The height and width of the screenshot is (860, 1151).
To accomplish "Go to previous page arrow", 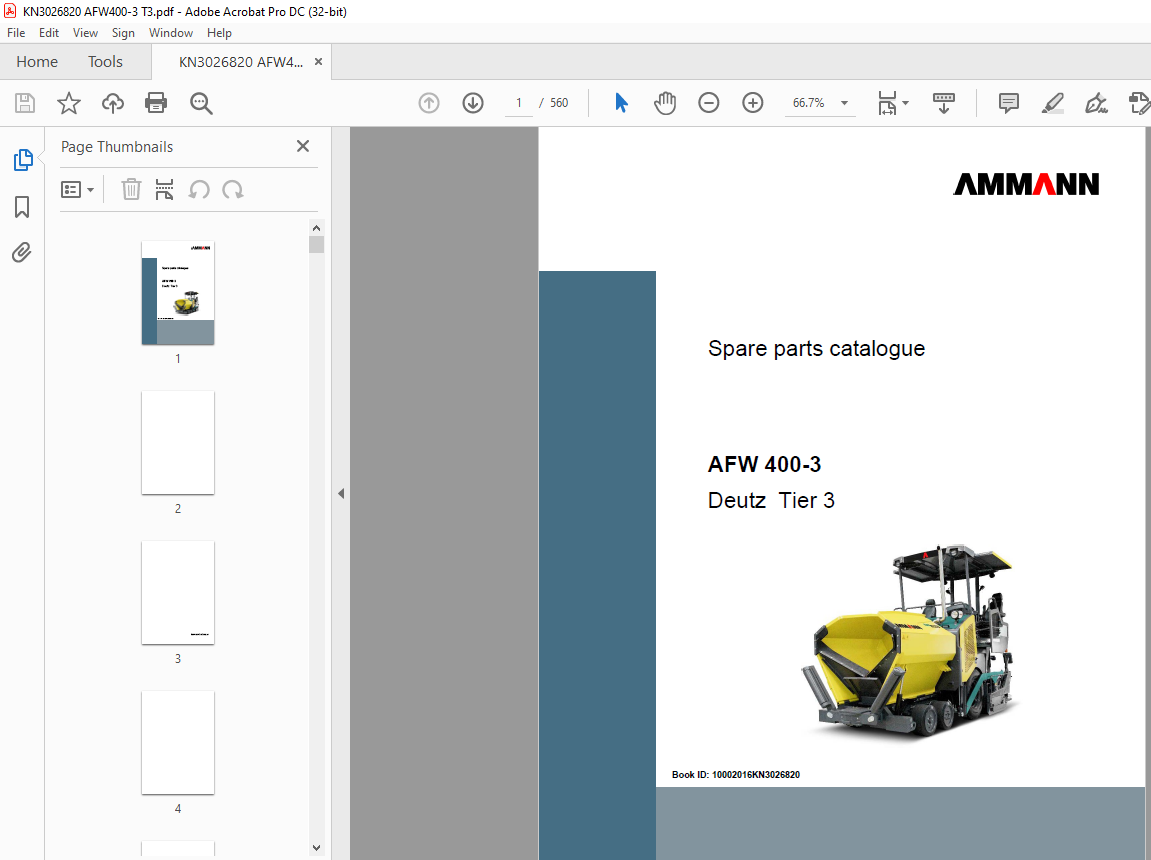I will [x=429, y=103].
